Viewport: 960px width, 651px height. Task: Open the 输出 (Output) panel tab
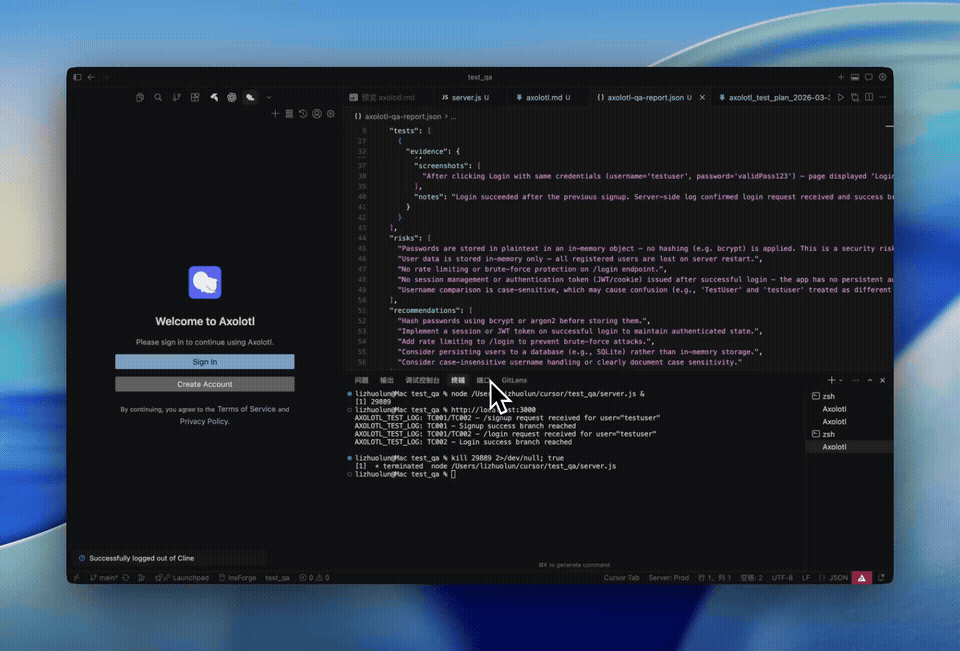tap(387, 380)
